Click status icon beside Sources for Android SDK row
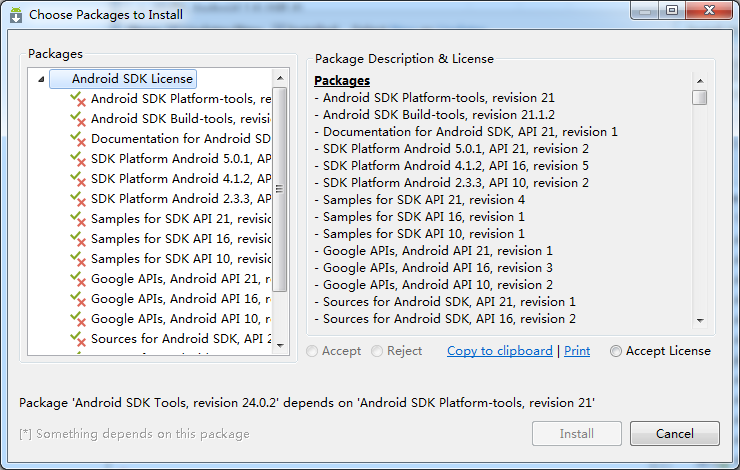 pyautogui.click(x=78, y=339)
